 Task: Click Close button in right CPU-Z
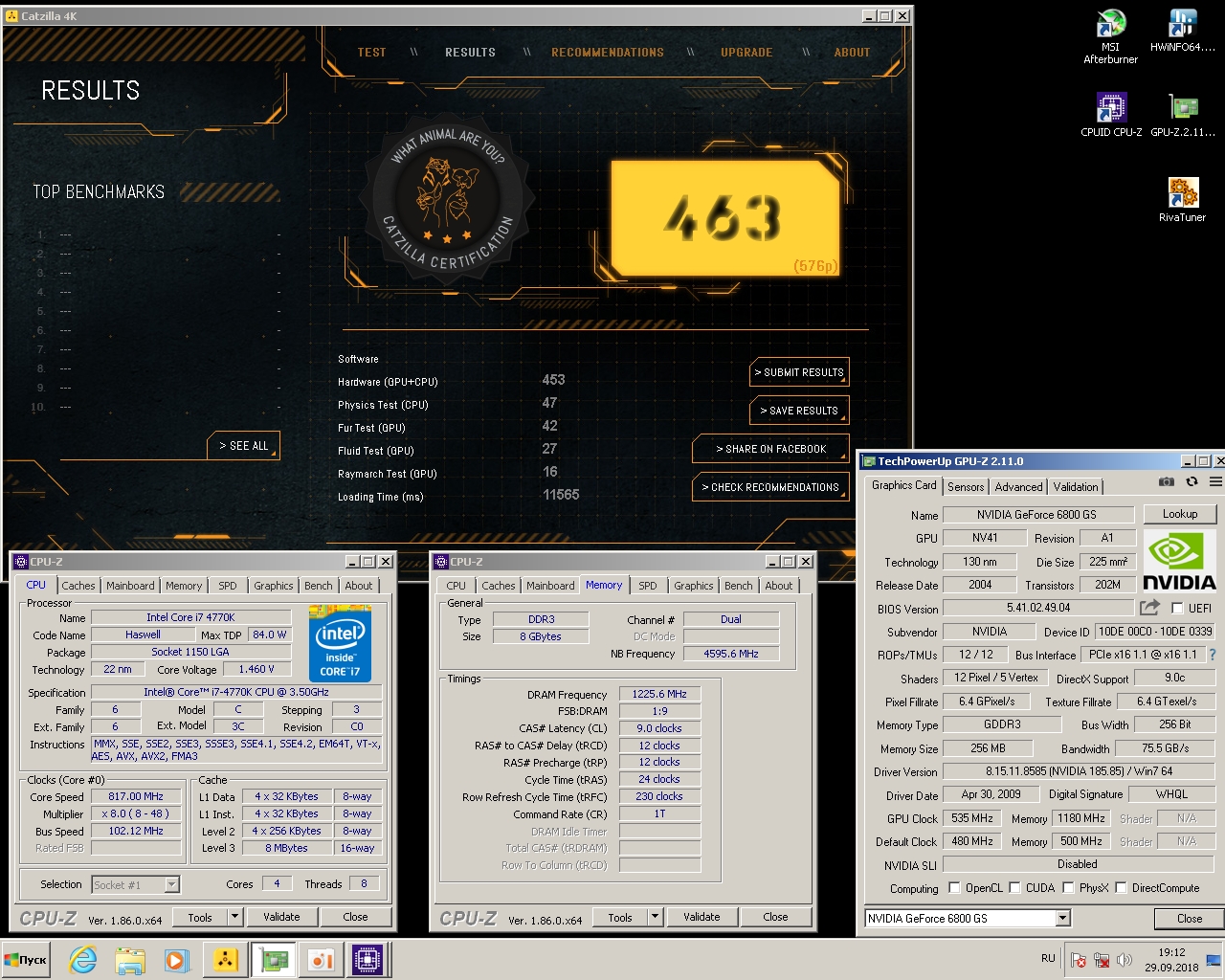(775, 917)
